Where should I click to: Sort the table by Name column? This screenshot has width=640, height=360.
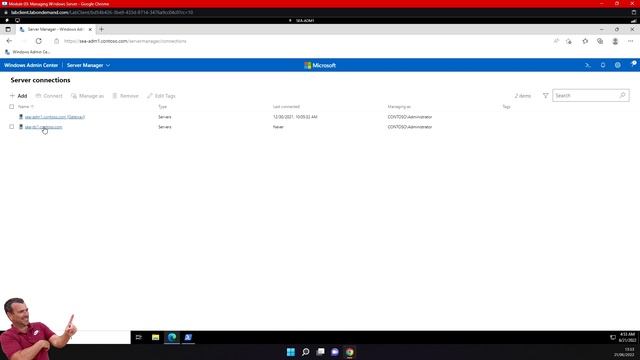point(25,107)
